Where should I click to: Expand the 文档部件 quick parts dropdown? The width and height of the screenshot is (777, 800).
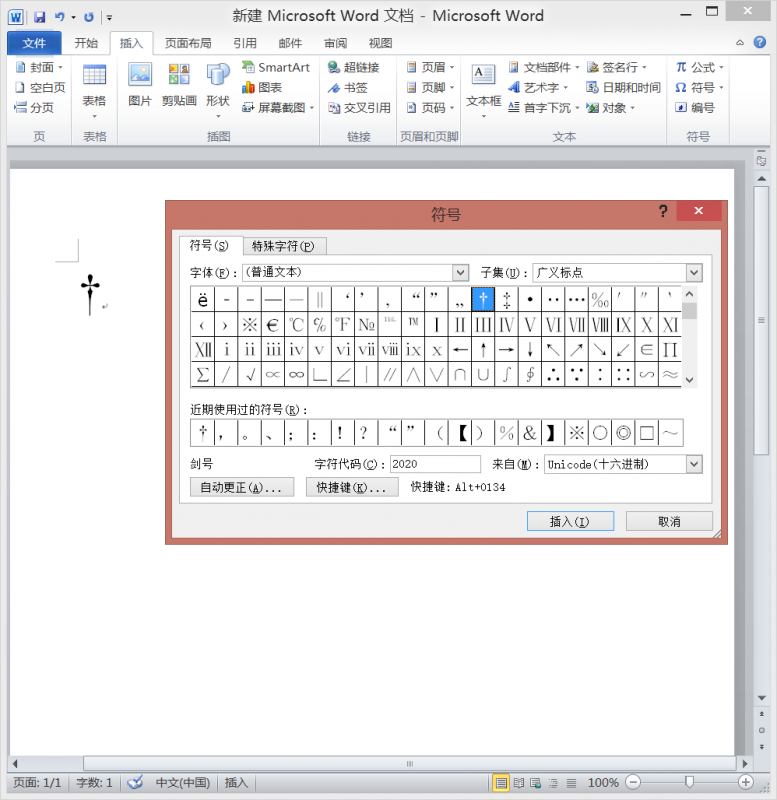pyautogui.click(x=577, y=67)
